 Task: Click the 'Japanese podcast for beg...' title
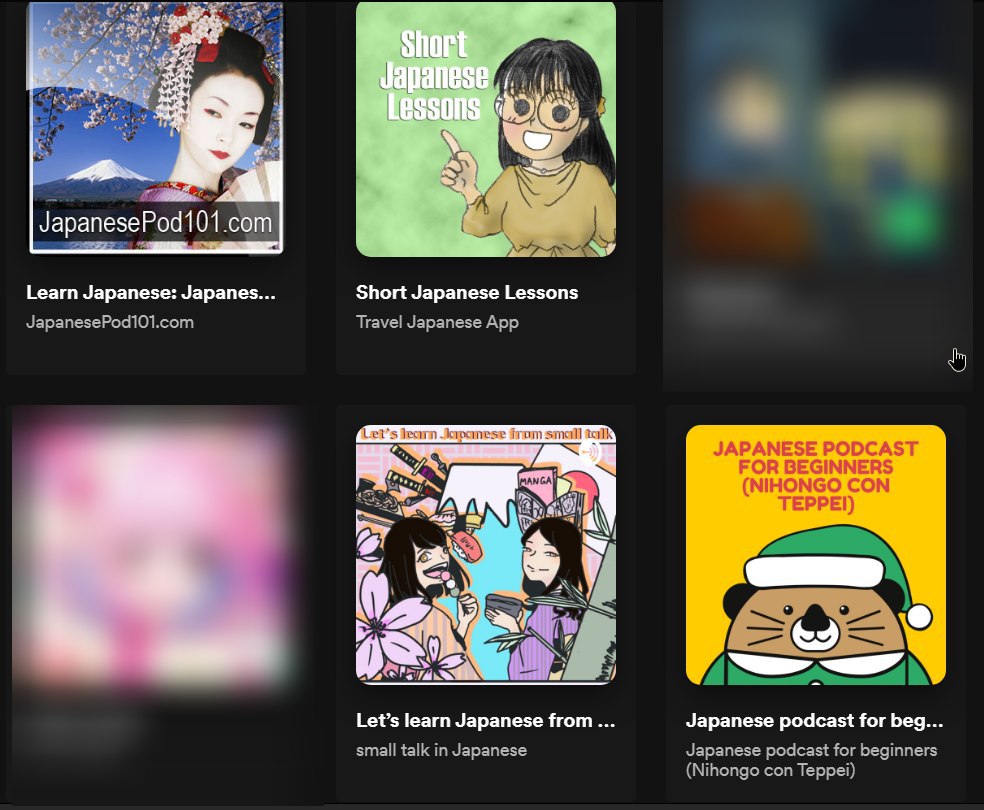click(815, 721)
